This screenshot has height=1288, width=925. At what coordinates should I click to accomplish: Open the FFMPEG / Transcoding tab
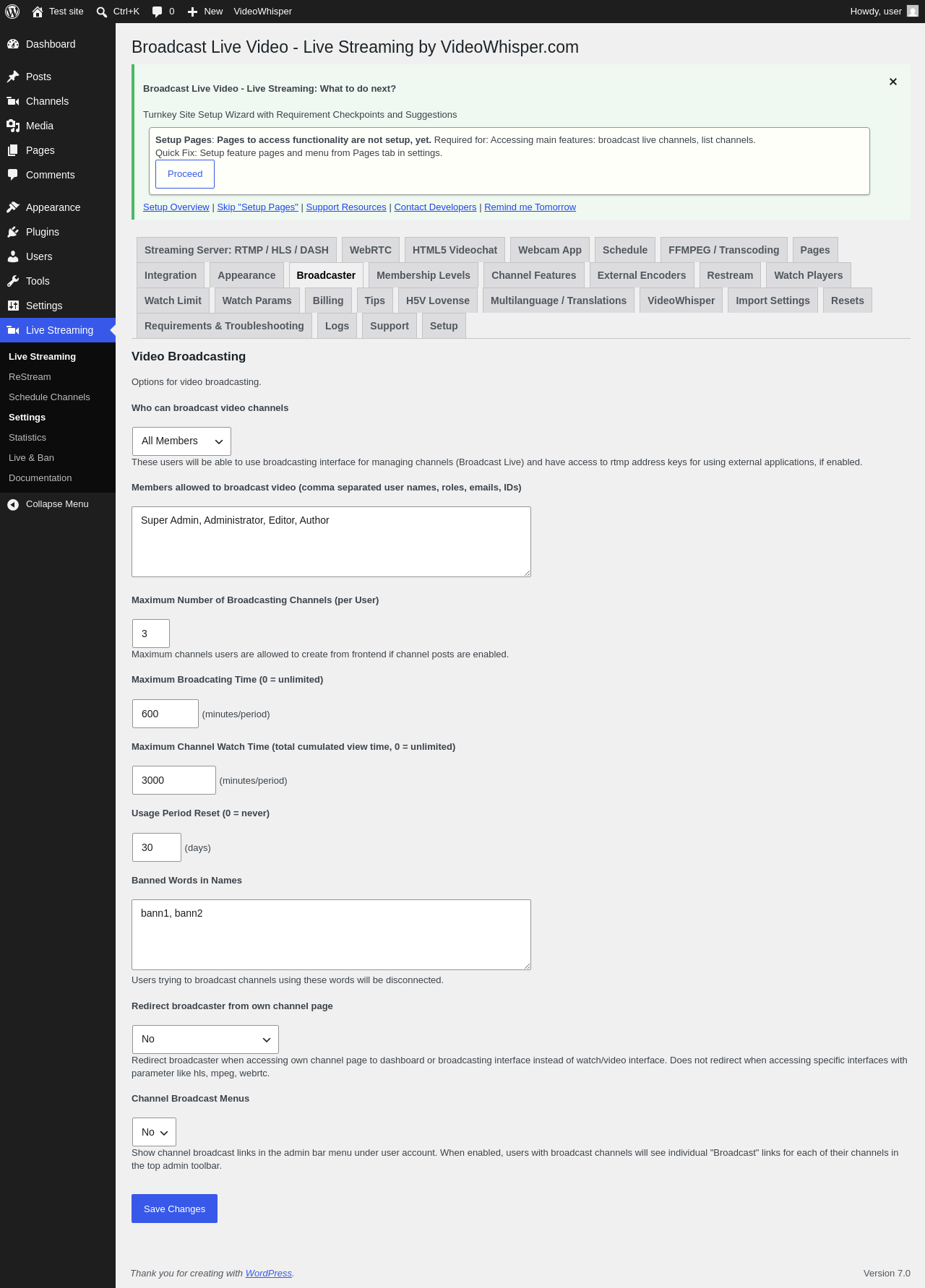coord(724,250)
